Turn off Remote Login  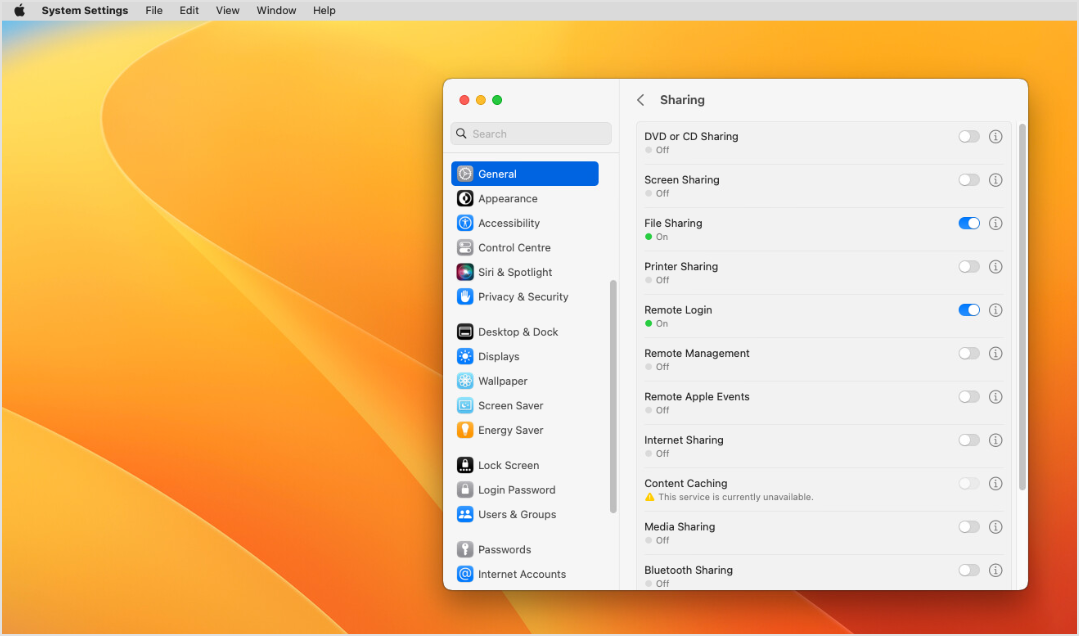(x=968, y=310)
